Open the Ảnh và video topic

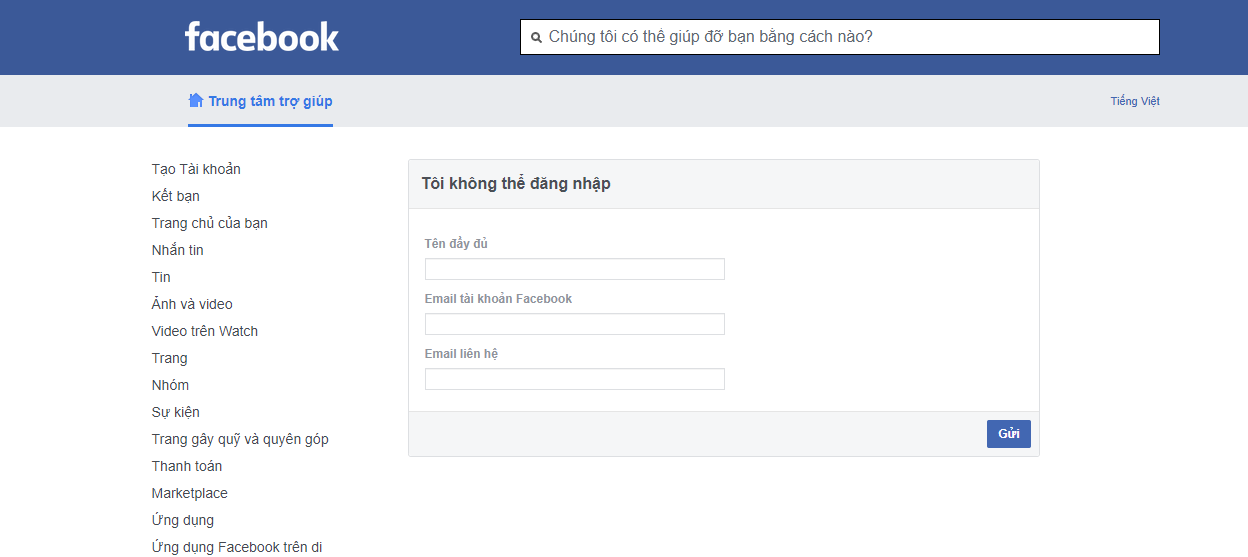pos(192,304)
